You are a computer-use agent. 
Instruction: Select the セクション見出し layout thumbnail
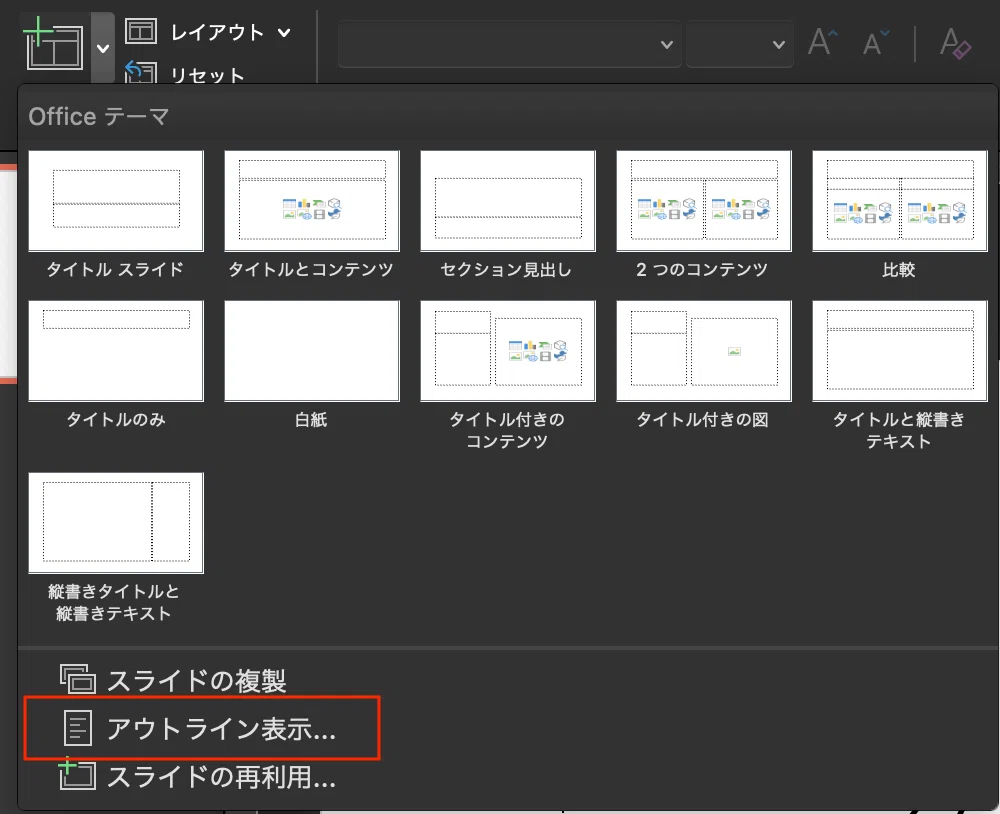(x=508, y=201)
